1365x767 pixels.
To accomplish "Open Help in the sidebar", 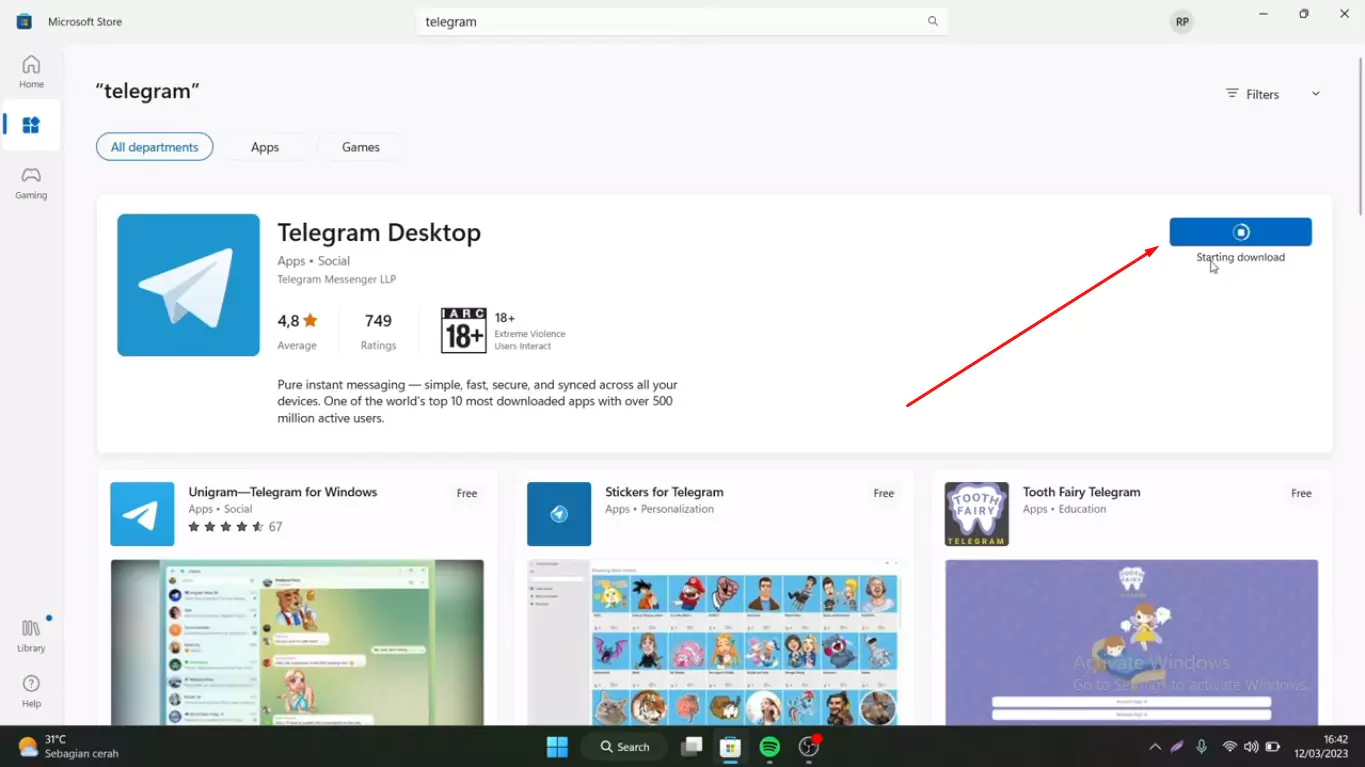I will click(x=31, y=691).
